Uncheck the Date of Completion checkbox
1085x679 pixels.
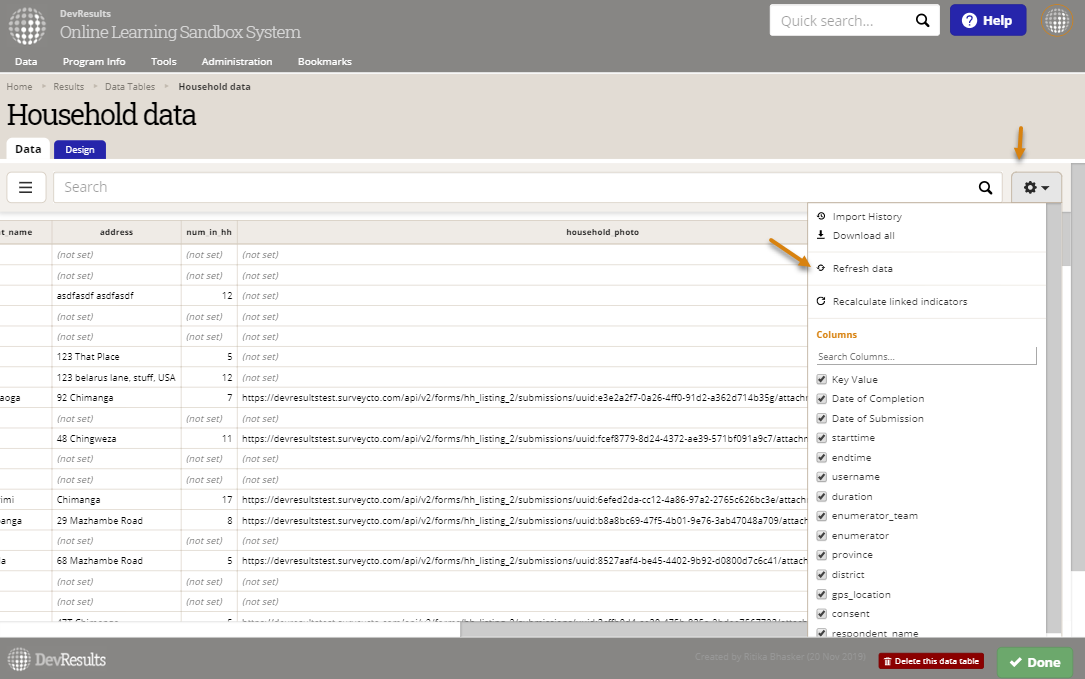point(822,399)
